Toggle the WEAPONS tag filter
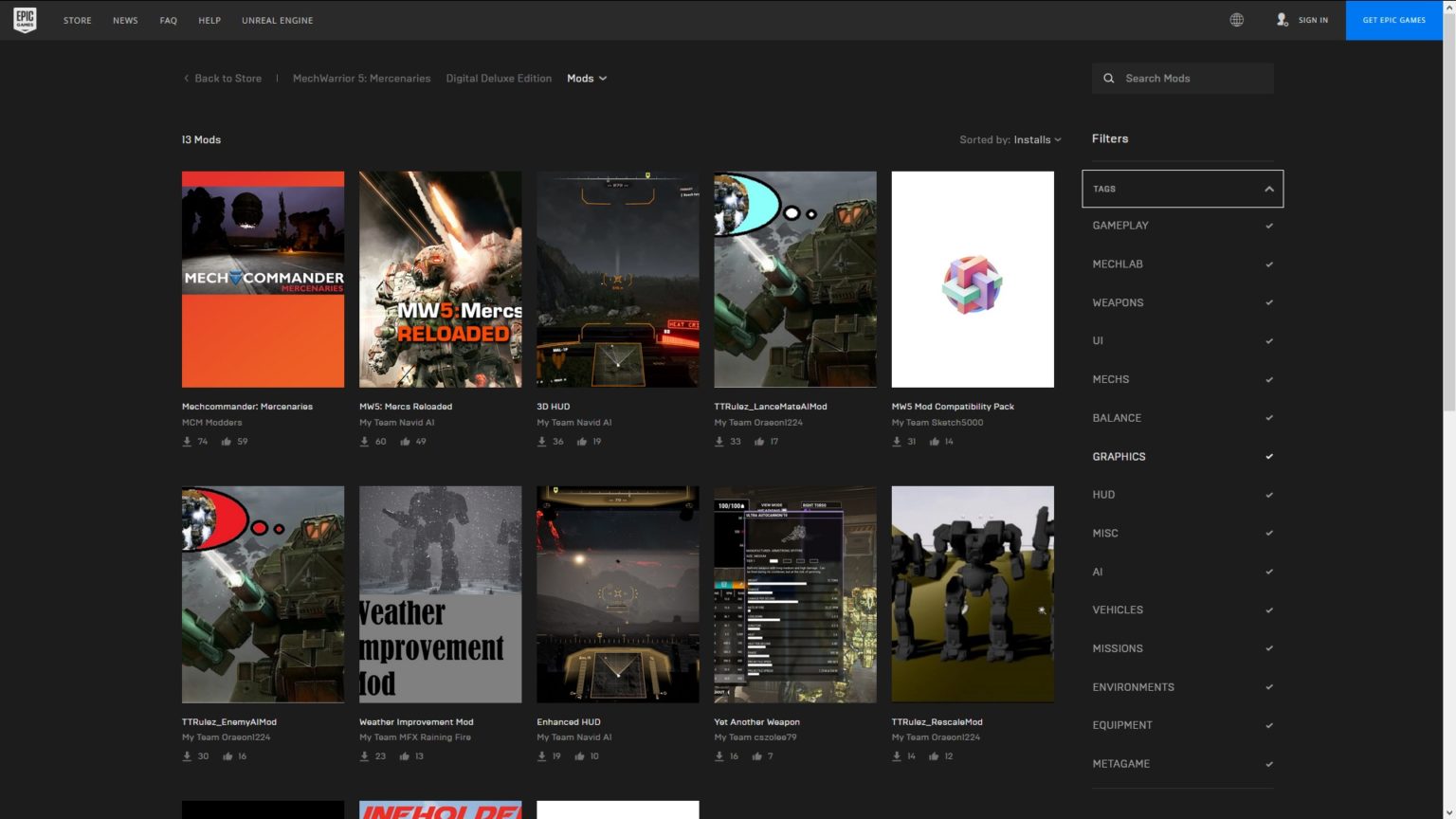This screenshot has width=1456, height=819. 1183,302
